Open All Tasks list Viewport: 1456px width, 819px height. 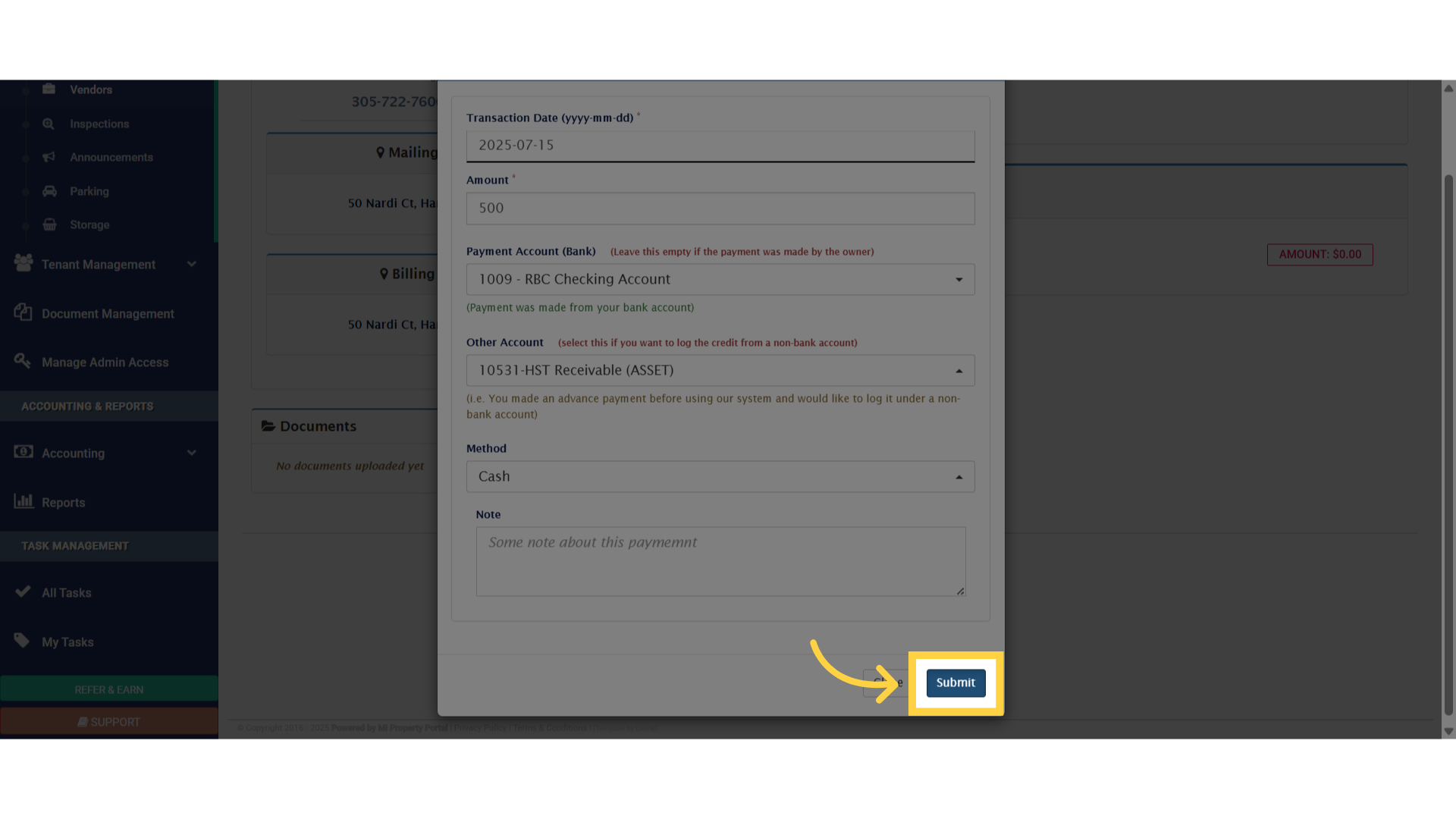[x=67, y=593]
